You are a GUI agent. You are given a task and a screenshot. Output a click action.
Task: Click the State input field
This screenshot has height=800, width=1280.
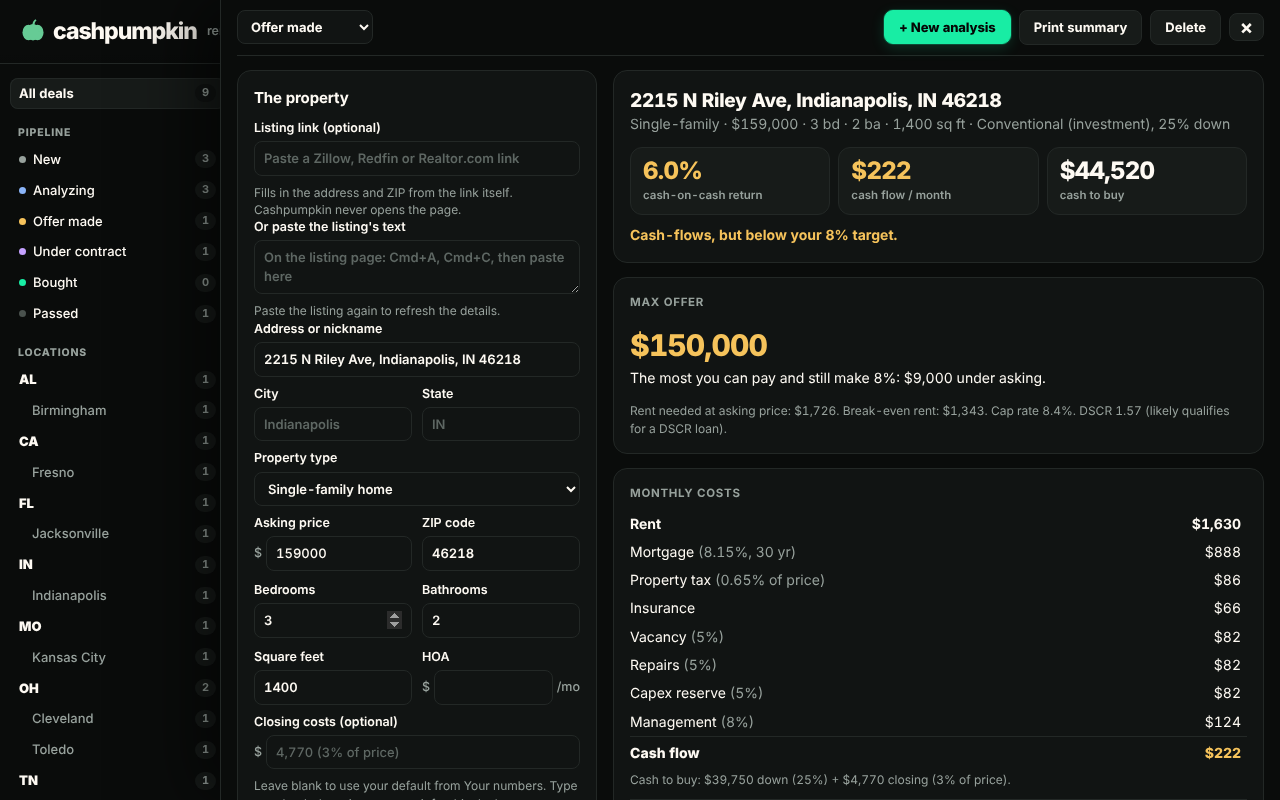pyautogui.click(x=501, y=424)
